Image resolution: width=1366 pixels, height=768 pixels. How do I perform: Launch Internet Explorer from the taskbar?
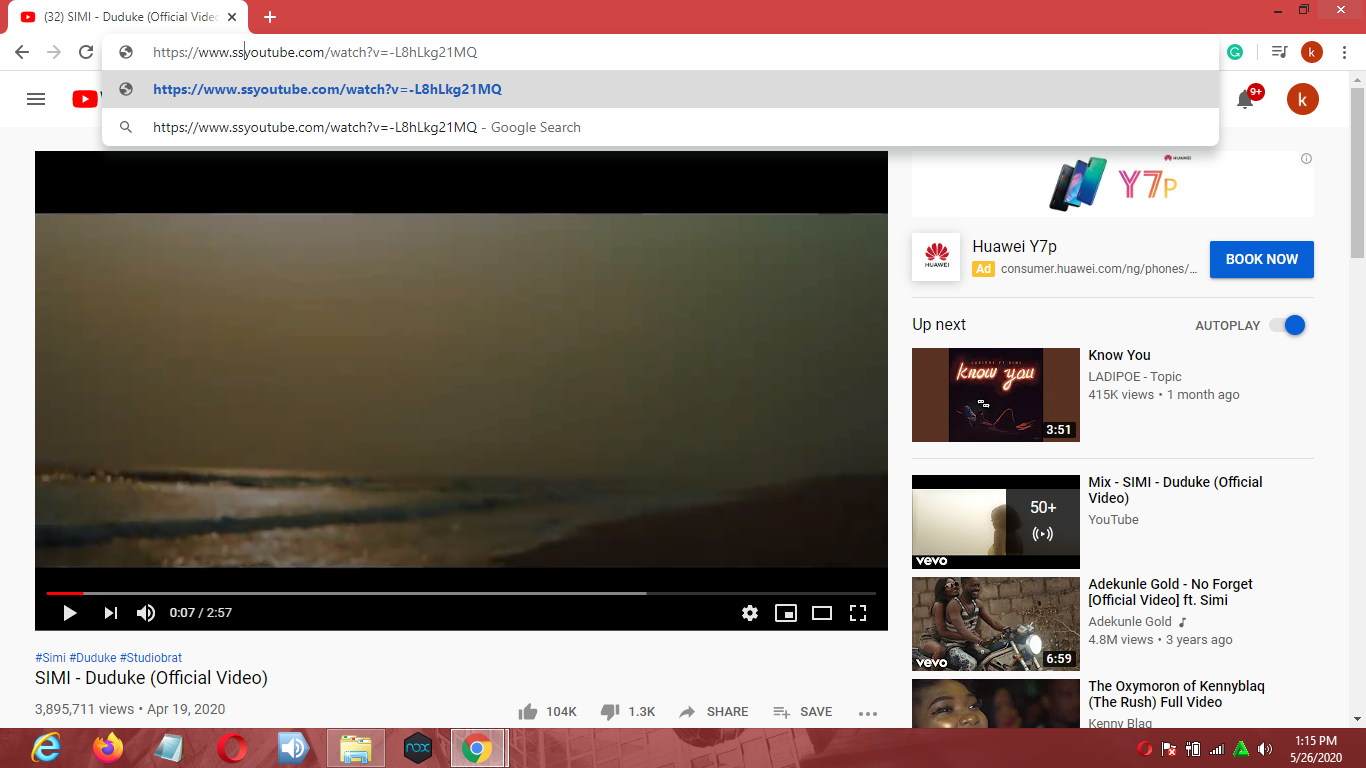click(x=46, y=748)
